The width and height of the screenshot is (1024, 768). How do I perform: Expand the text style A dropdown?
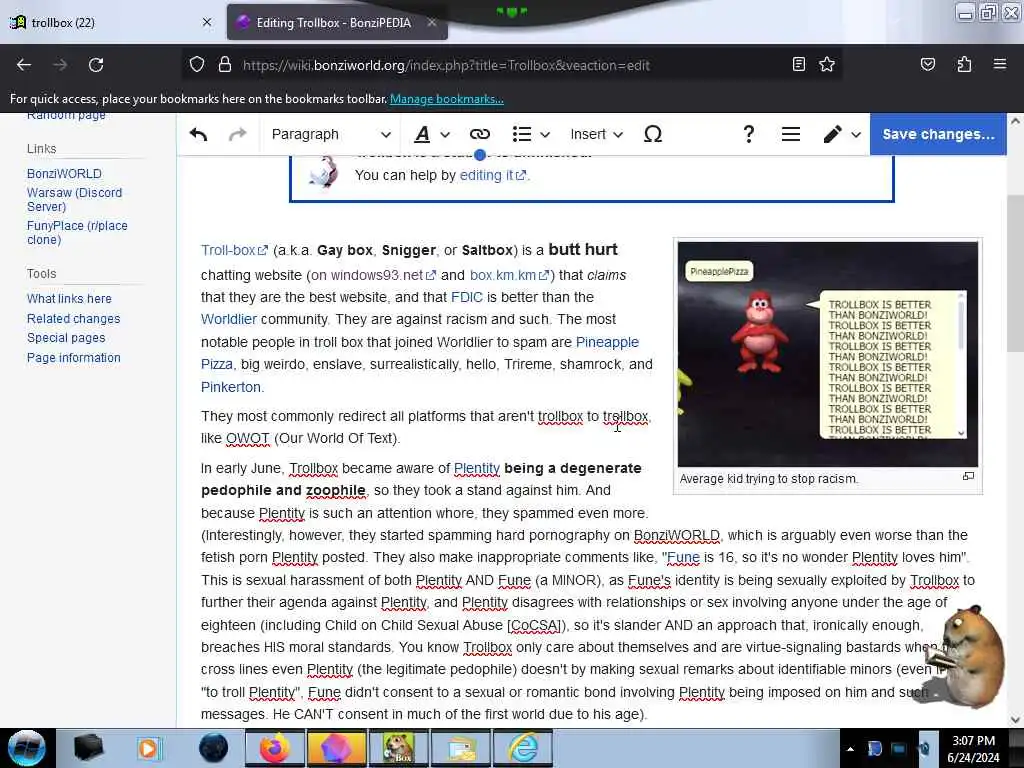(432, 134)
